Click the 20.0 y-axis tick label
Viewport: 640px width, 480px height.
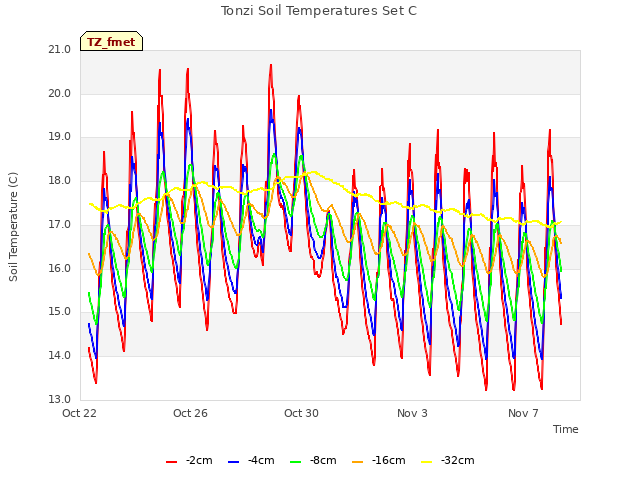(x=60, y=93)
